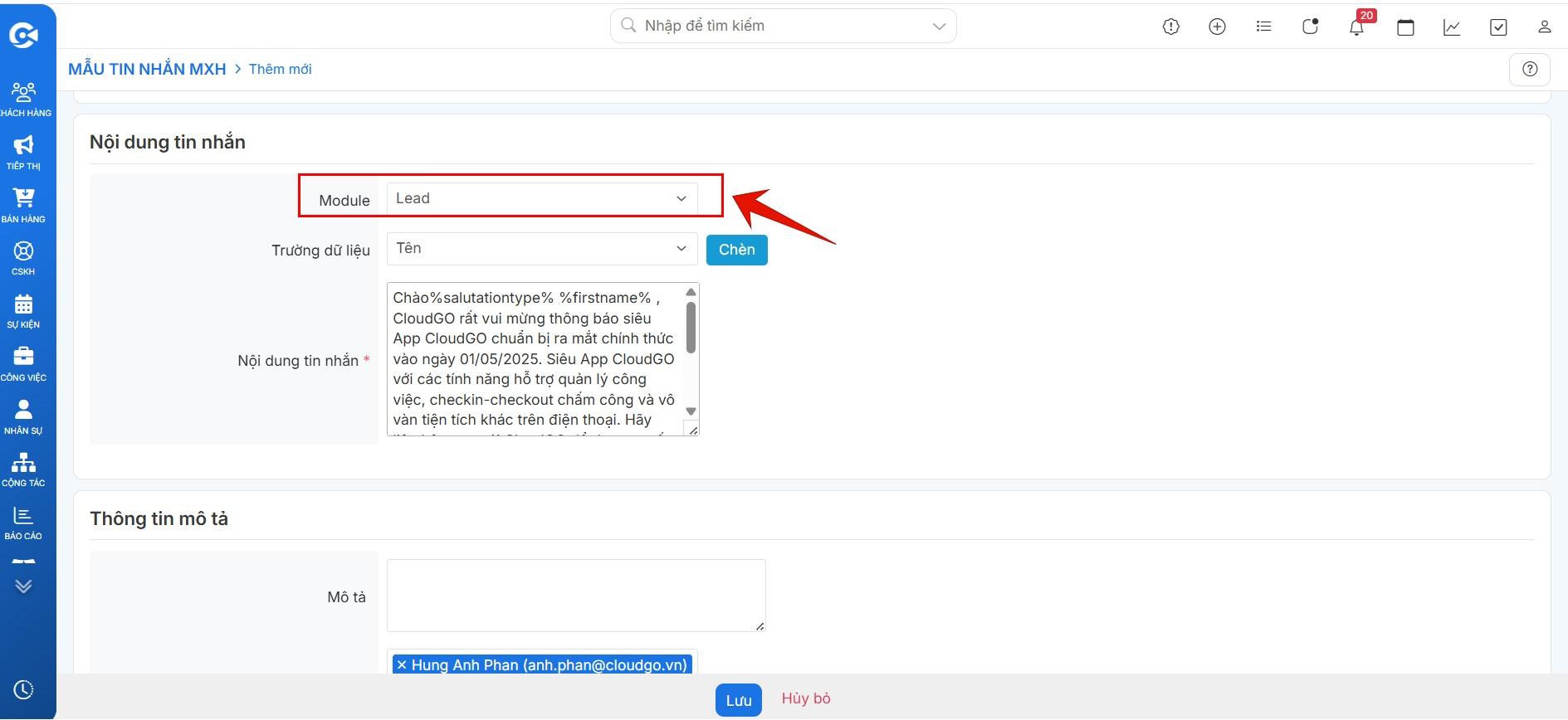Screen dimensions: 1568x720
Task: Open the Tiếp Thị megaphone module
Action: click(x=23, y=152)
